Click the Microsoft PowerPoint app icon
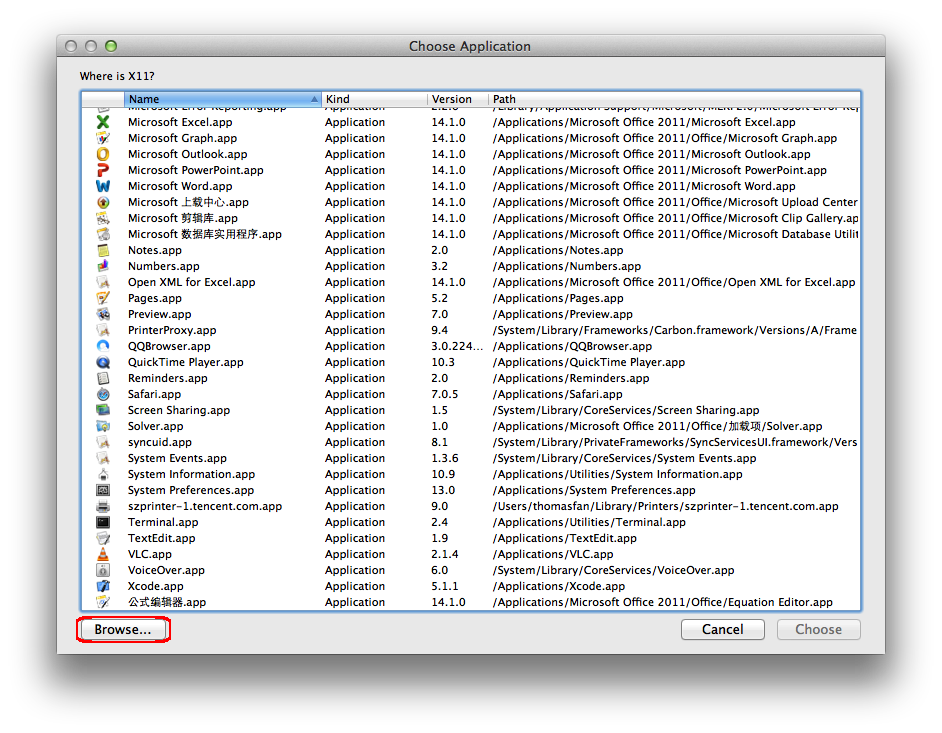 [x=103, y=170]
